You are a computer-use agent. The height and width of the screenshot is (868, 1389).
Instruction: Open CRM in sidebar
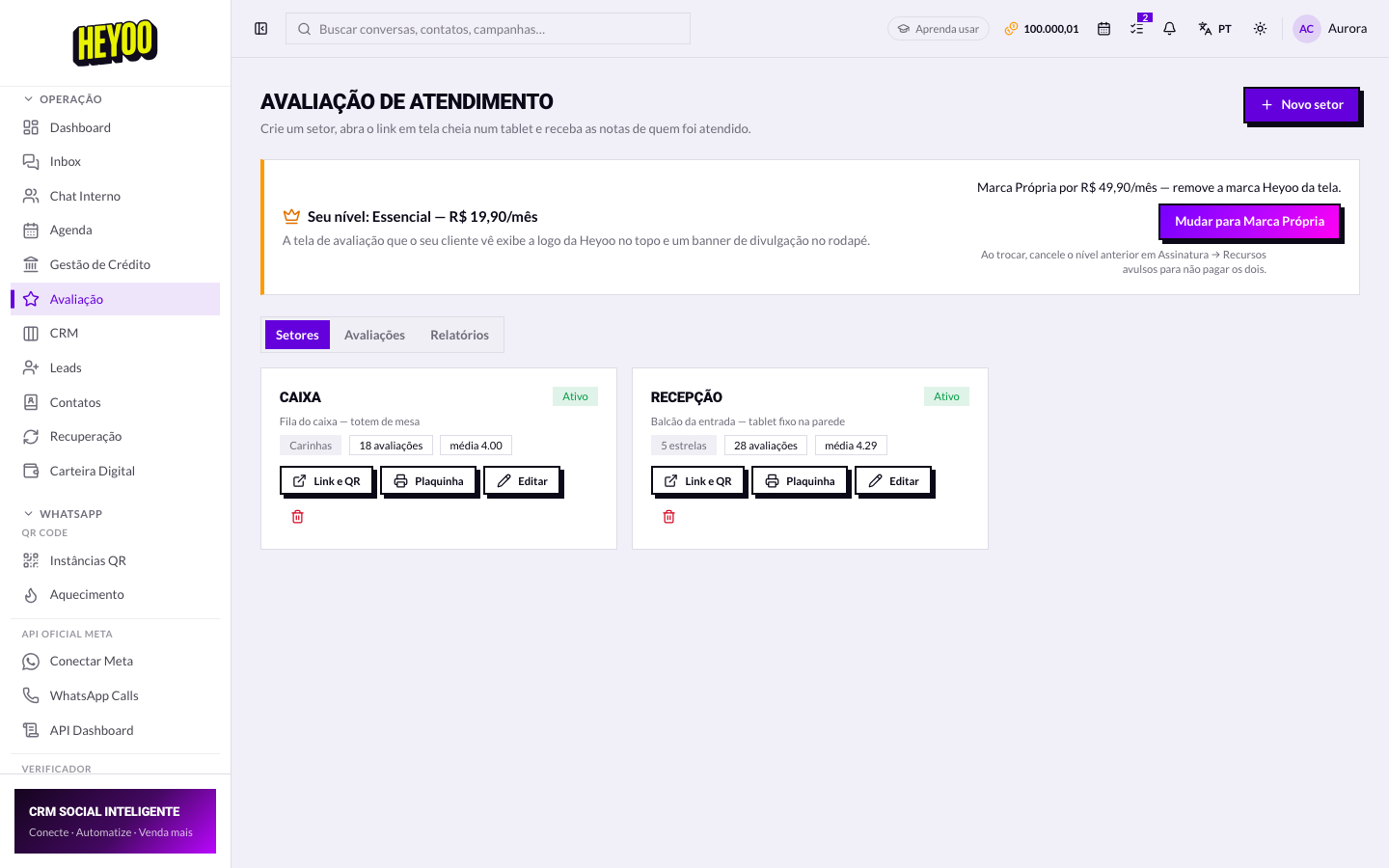pos(116,334)
